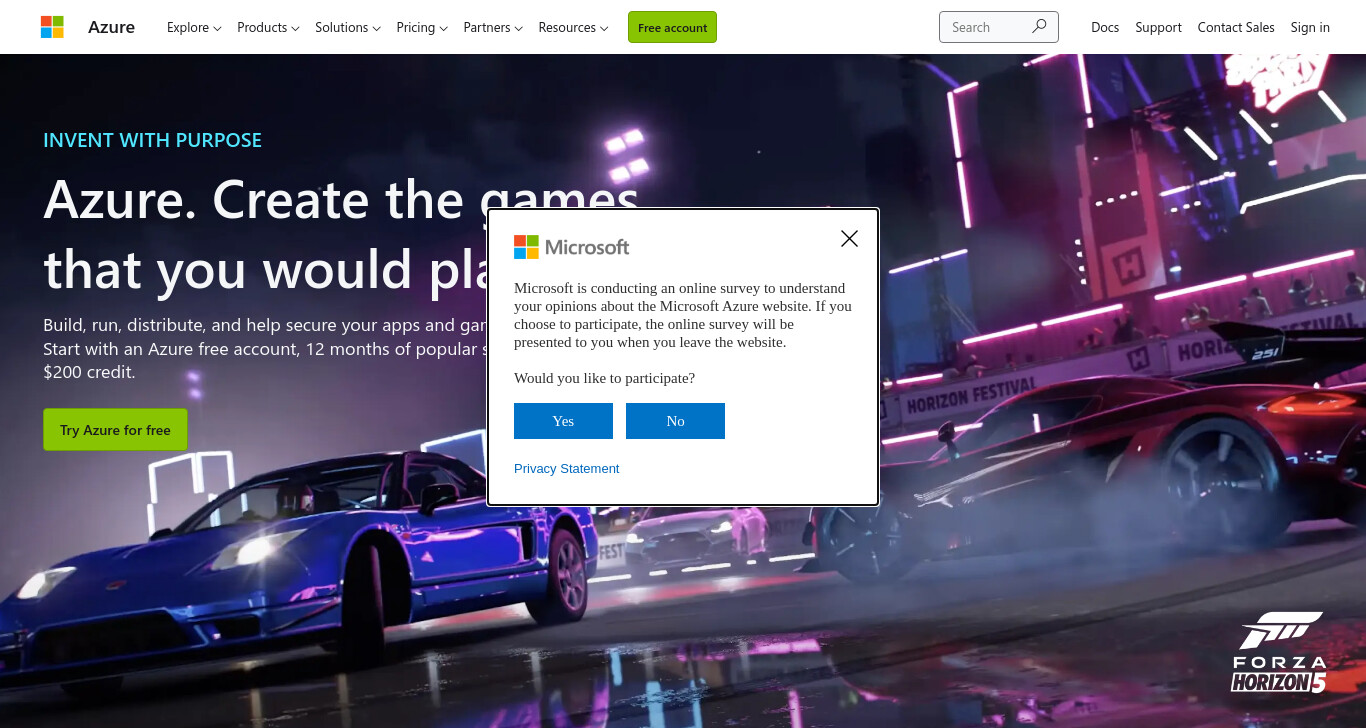The image size is (1366, 728).
Task: Expand the Explore menu
Action: coord(194,27)
